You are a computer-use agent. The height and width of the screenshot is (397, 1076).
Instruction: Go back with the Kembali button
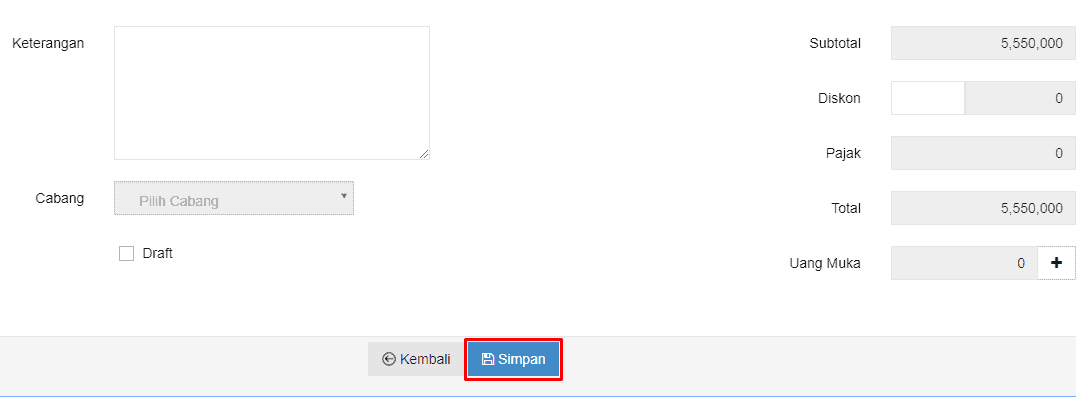tap(417, 359)
